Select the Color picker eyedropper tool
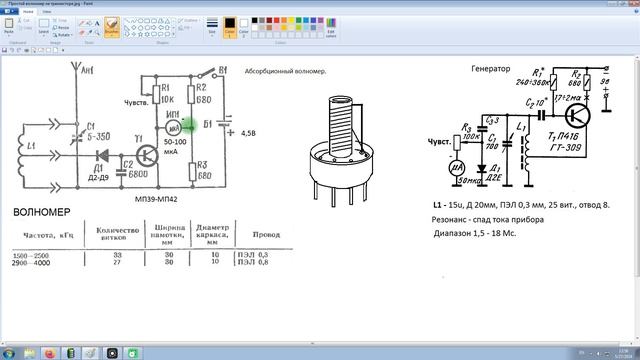The width and height of the screenshot is (640, 360). pyautogui.click(x=89, y=32)
